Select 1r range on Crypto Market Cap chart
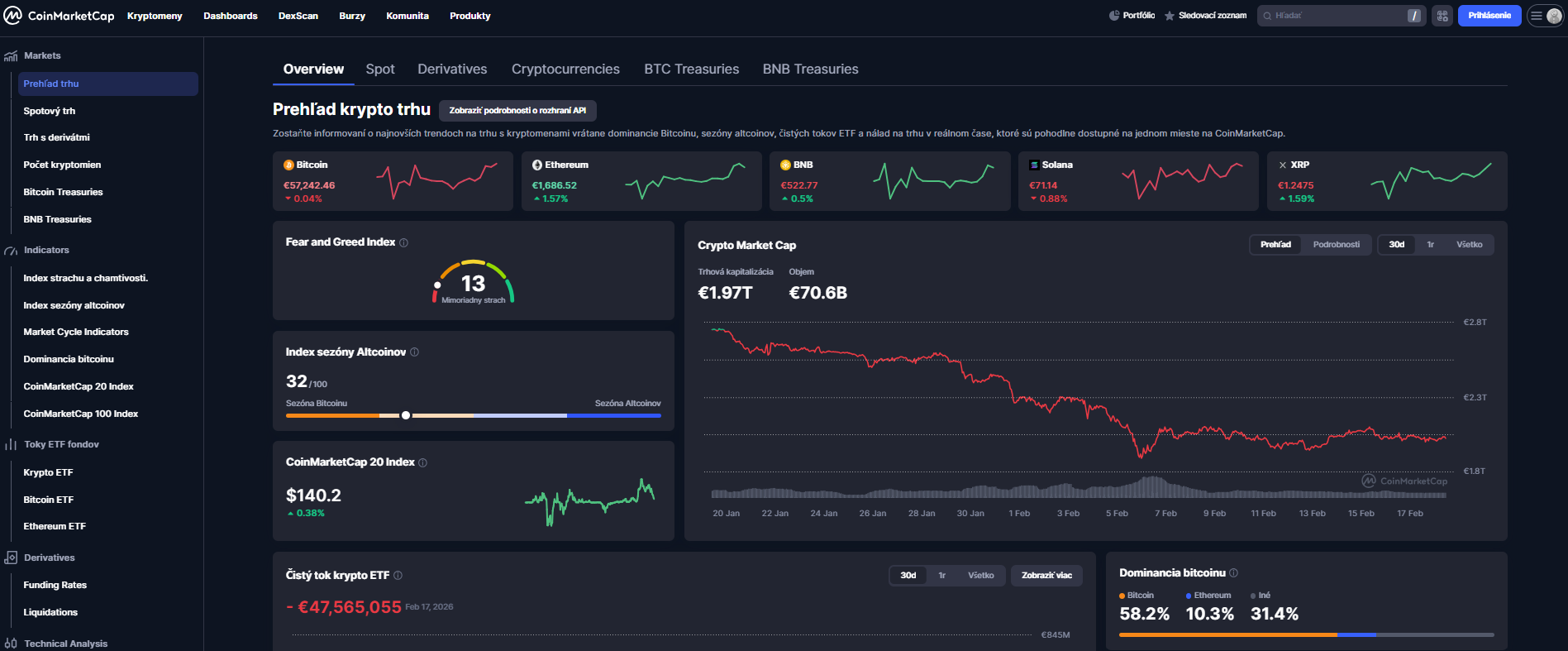This screenshot has height=651, width=1568. (x=1430, y=245)
